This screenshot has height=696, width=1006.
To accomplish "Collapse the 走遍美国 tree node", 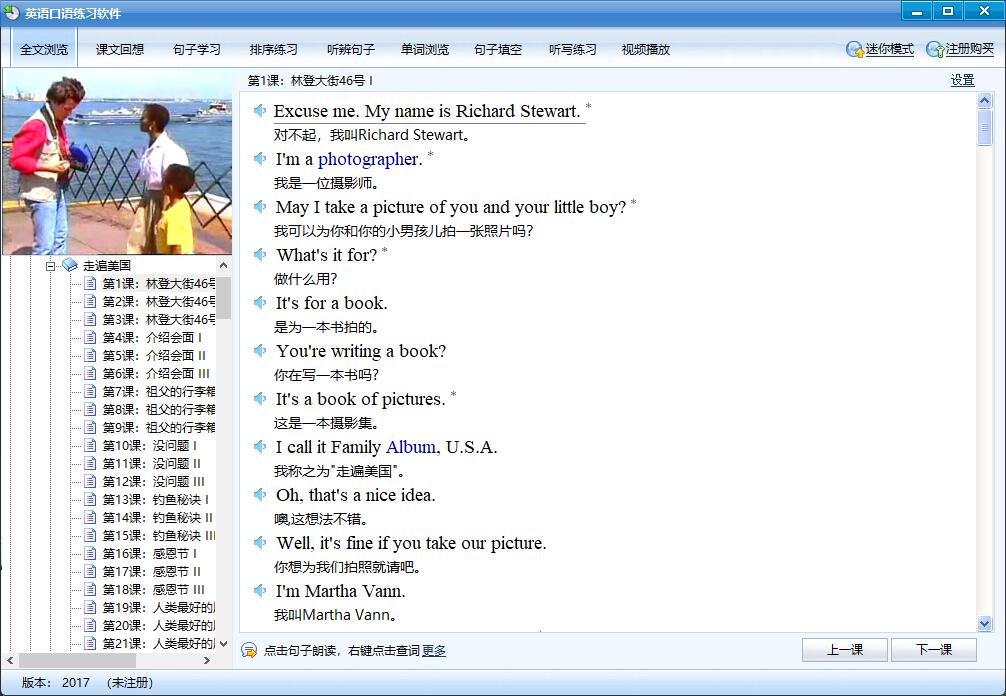I will [x=50, y=266].
